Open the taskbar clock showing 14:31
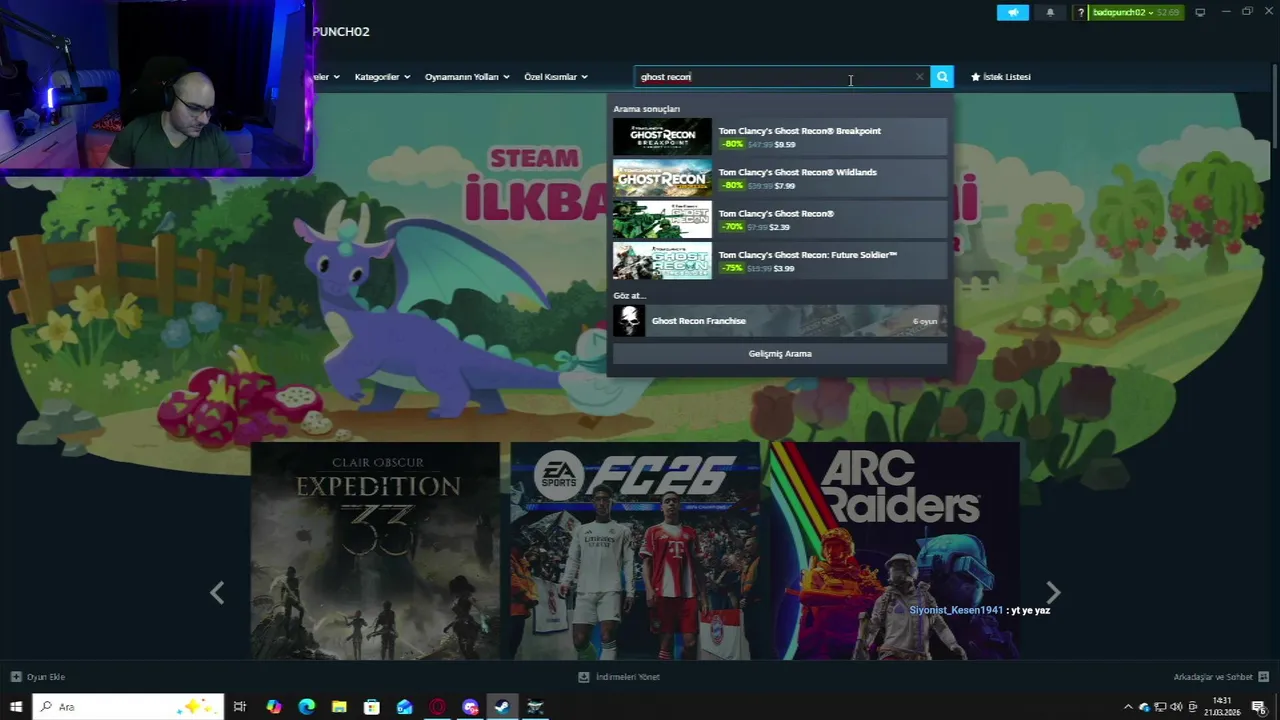Screen dimensions: 1280x720 pyautogui.click(x=1222, y=707)
